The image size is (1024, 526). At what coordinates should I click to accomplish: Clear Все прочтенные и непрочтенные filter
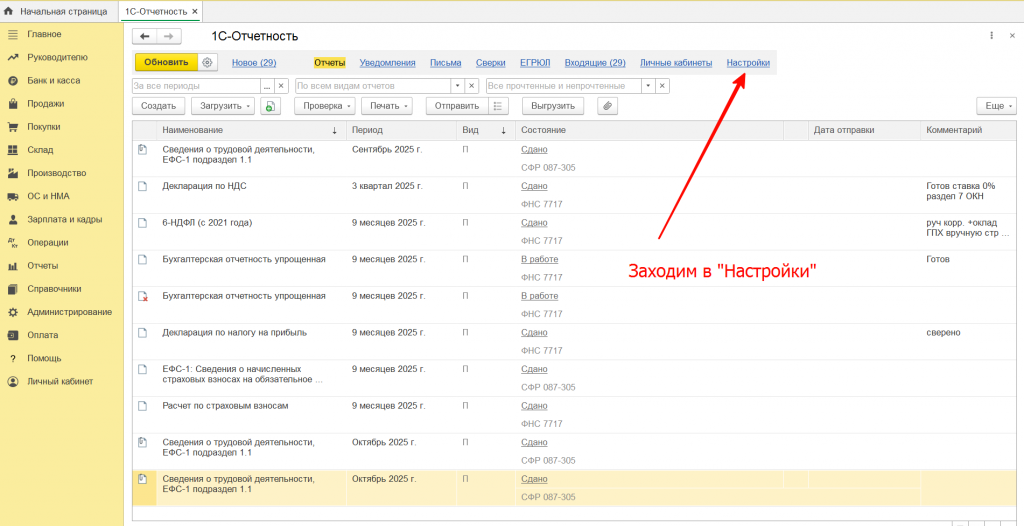coord(662,86)
